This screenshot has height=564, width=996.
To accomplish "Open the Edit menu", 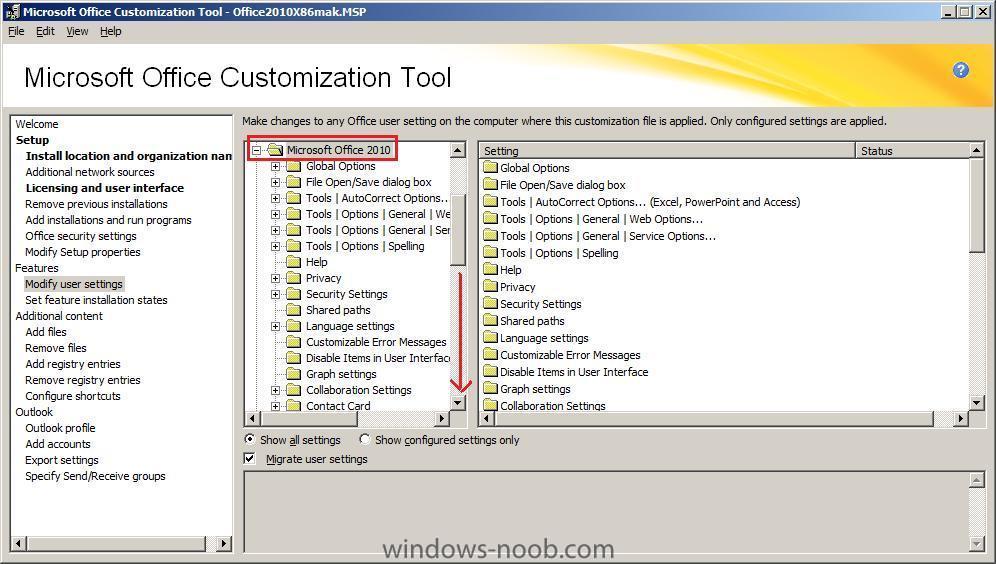I will [45, 31].
